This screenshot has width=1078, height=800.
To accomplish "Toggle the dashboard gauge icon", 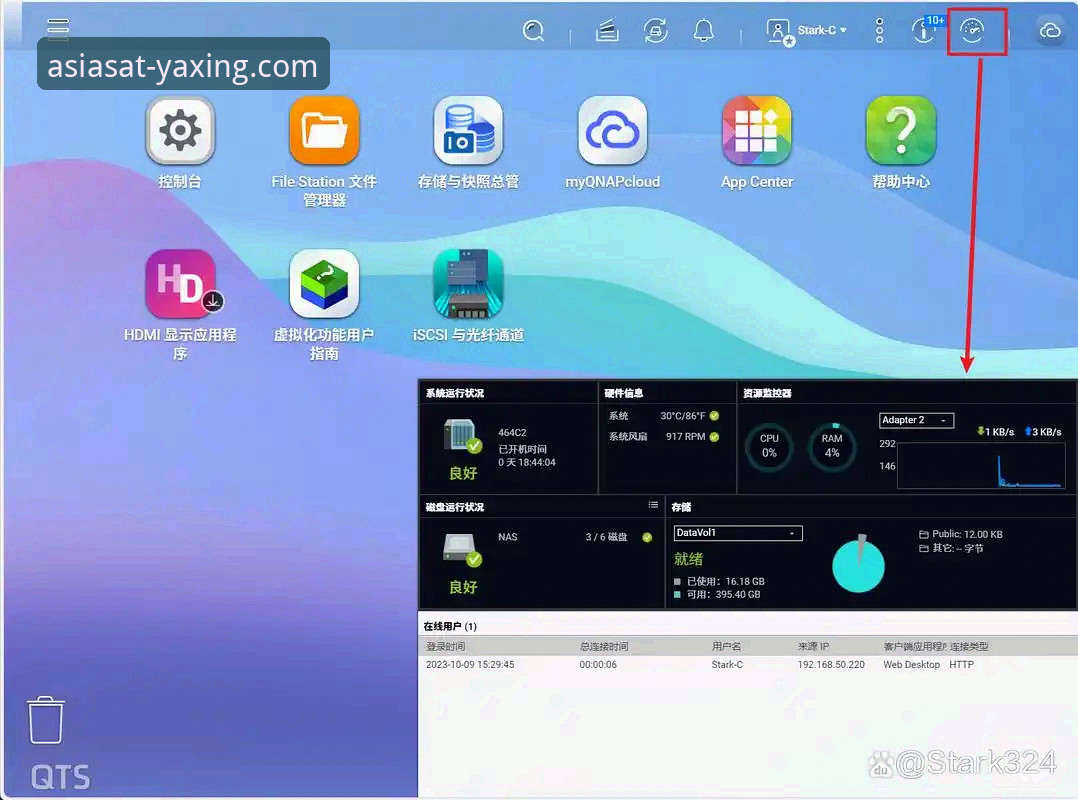I will pos(972,31).
